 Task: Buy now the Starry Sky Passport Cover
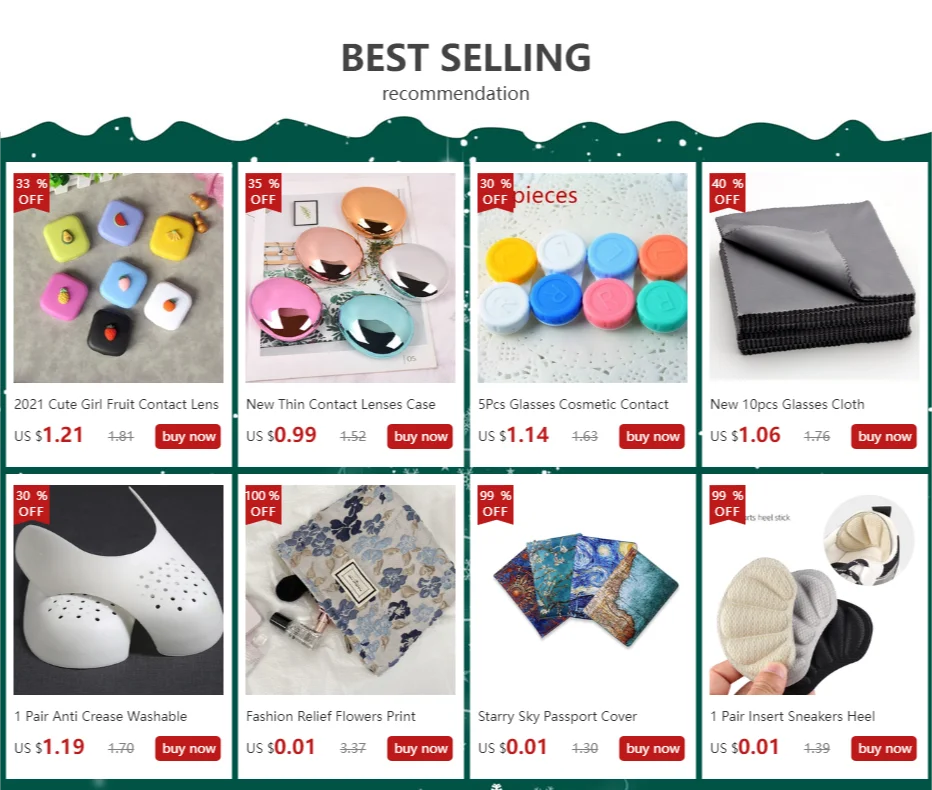tap(652, 748)
